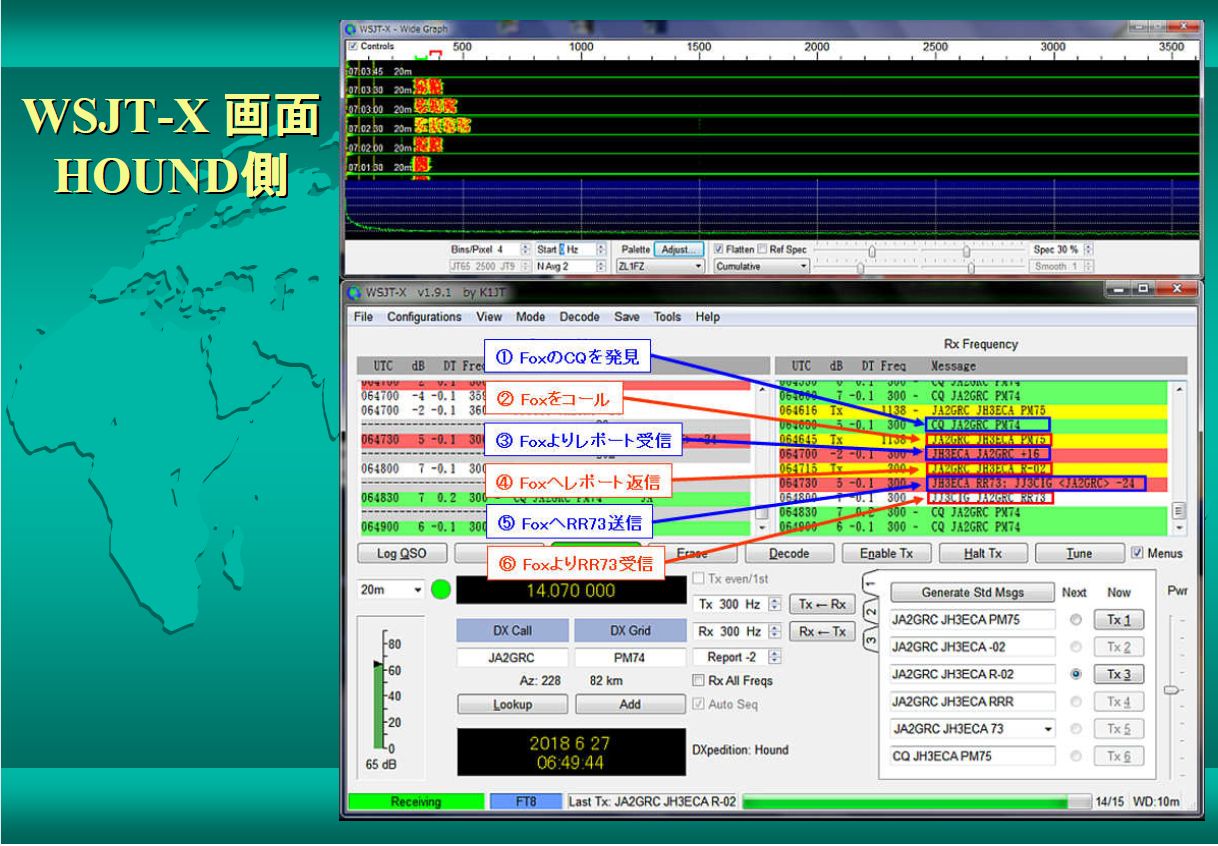Click the 14.070 000 frequency display
The height and width of the screenshot is (846, 1218).
(x=572, y=591)
